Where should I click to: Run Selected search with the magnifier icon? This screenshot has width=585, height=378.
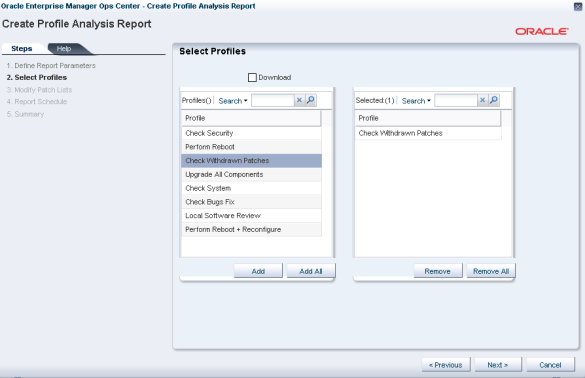tap(494, 100)
